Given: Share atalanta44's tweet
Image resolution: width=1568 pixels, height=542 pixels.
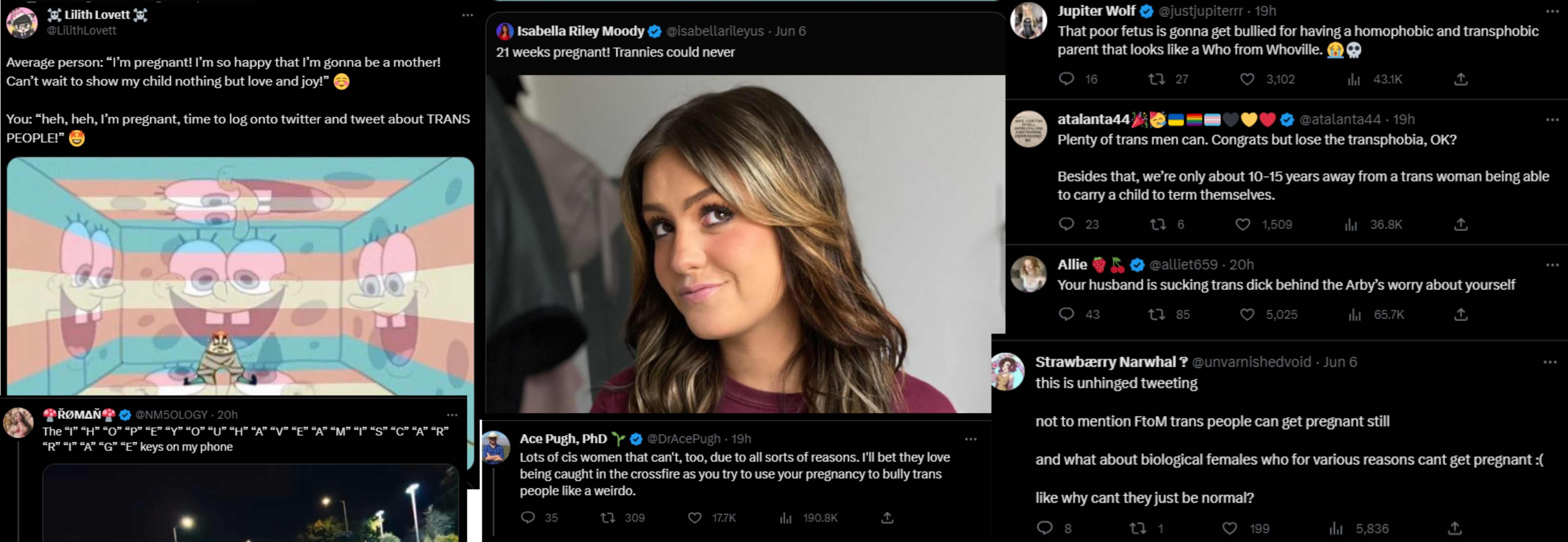Looking at the screenshot, I should coord(1460,224).
